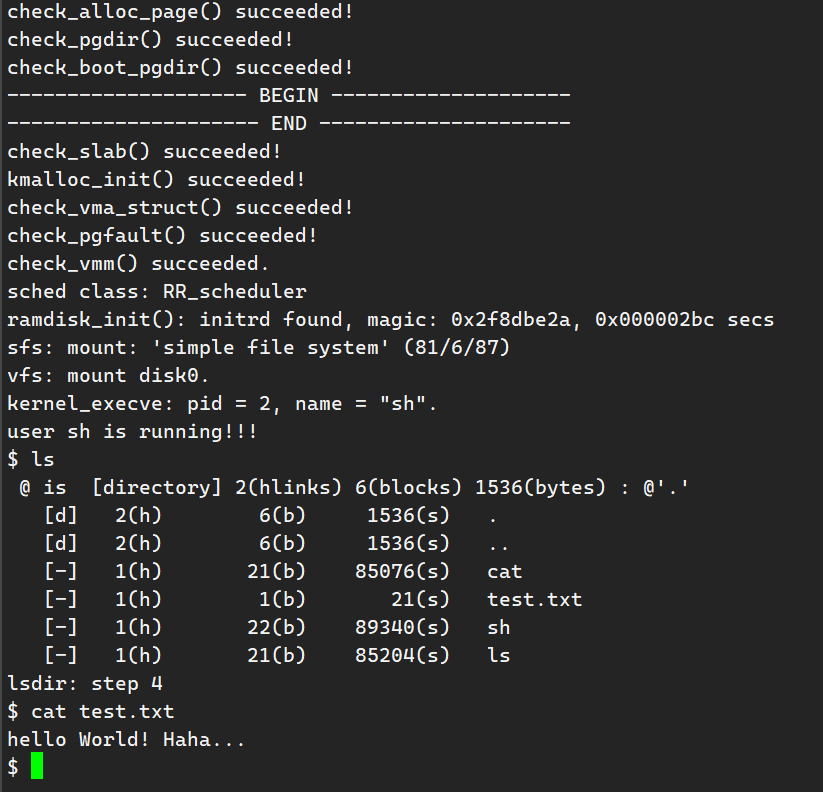The height and width of the screenshot is (792, 823).
Task: Click 'user sh is running!!!' line
Action: pos(132,431)
